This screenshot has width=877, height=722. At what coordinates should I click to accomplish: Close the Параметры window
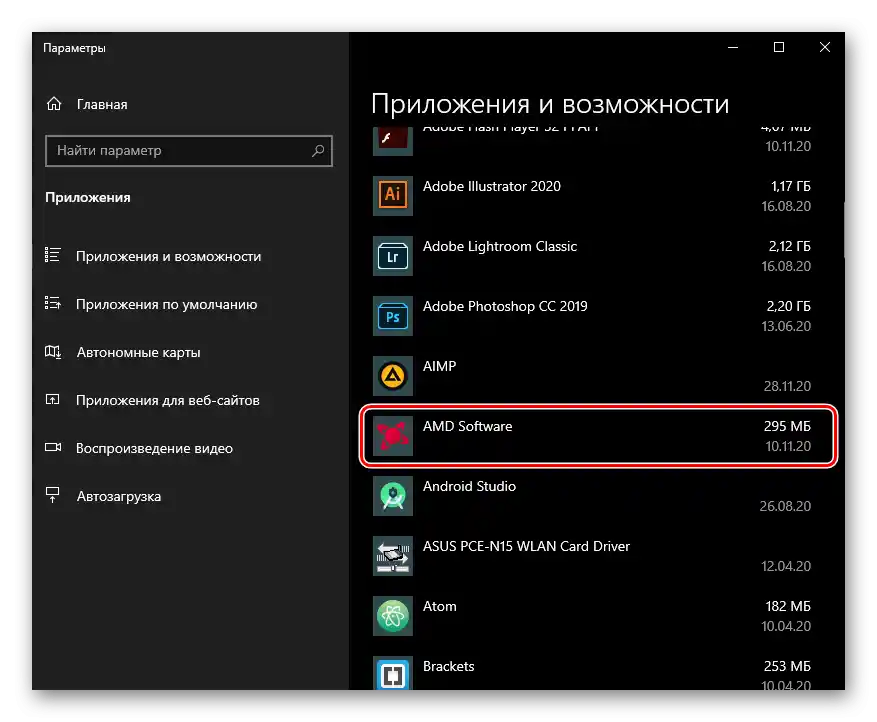(824, 48)
